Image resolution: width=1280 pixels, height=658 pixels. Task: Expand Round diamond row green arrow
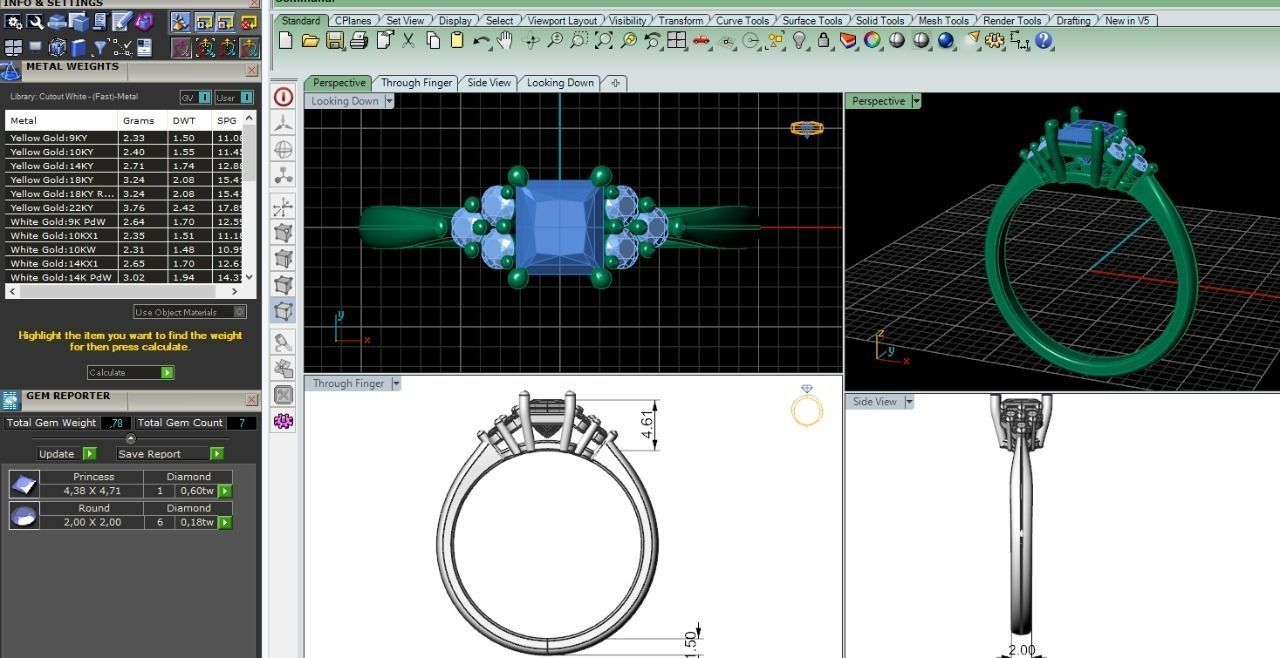pyautogui.click(x=225, y=522)
